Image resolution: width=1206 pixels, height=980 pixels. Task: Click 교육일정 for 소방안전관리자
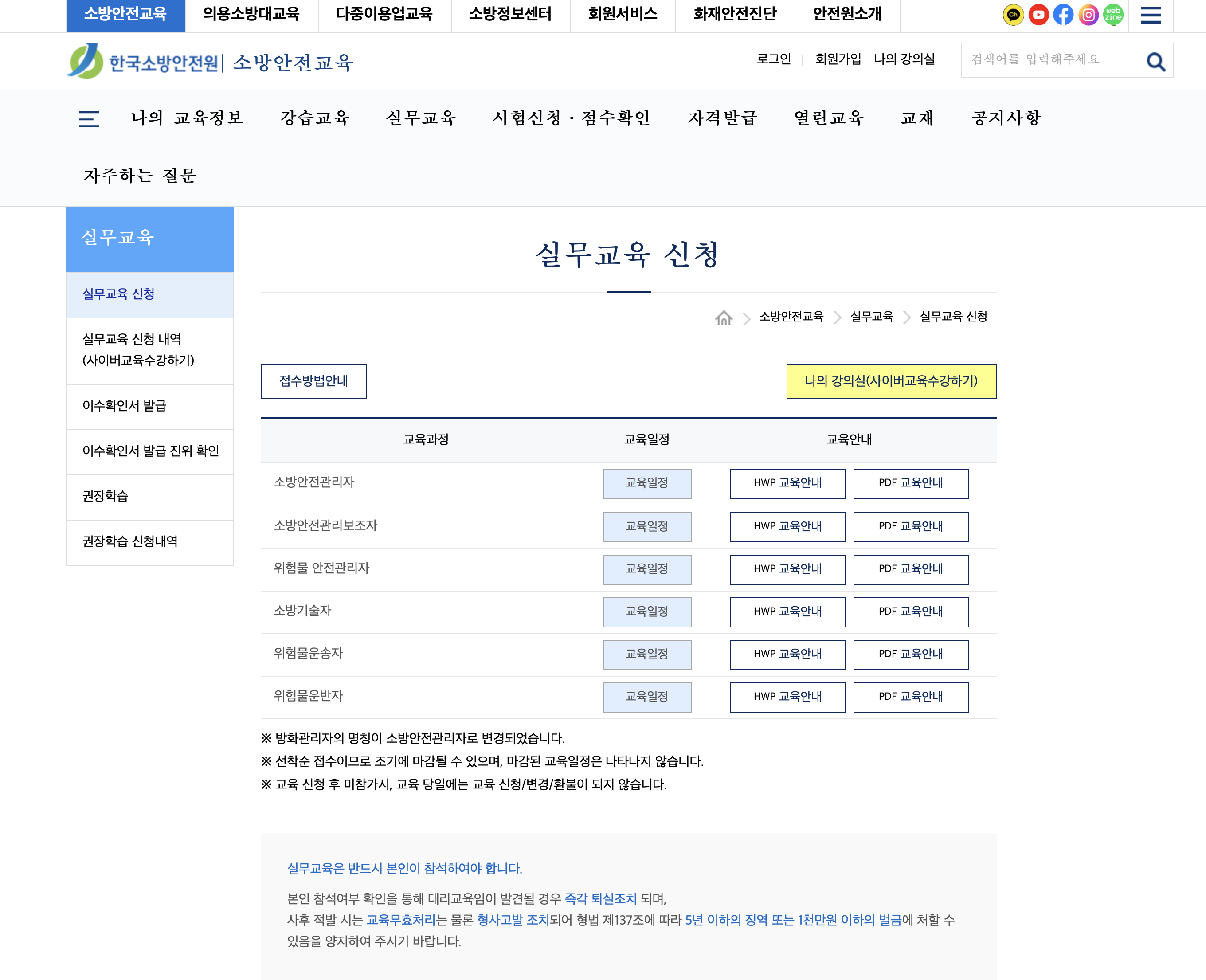pyautogui.click(x=647, y=484)
